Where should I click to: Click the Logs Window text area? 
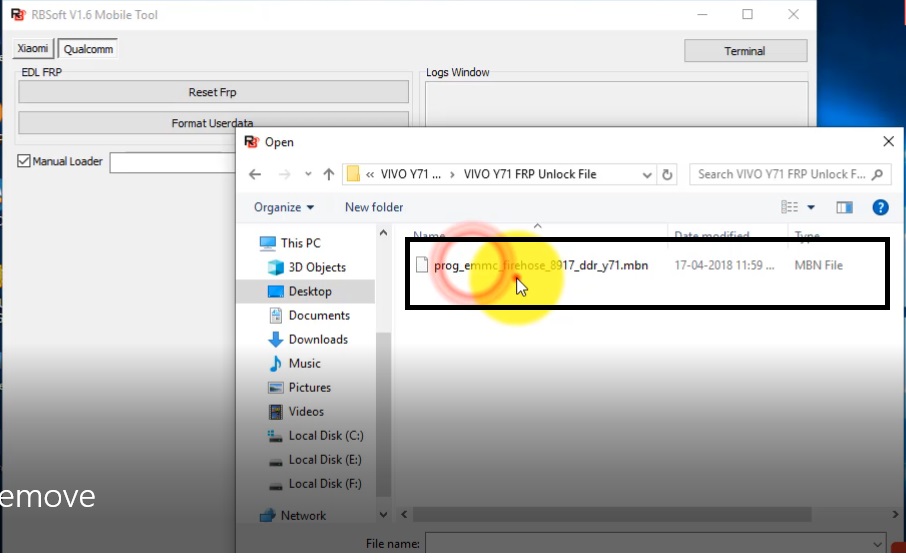[617, 104]
